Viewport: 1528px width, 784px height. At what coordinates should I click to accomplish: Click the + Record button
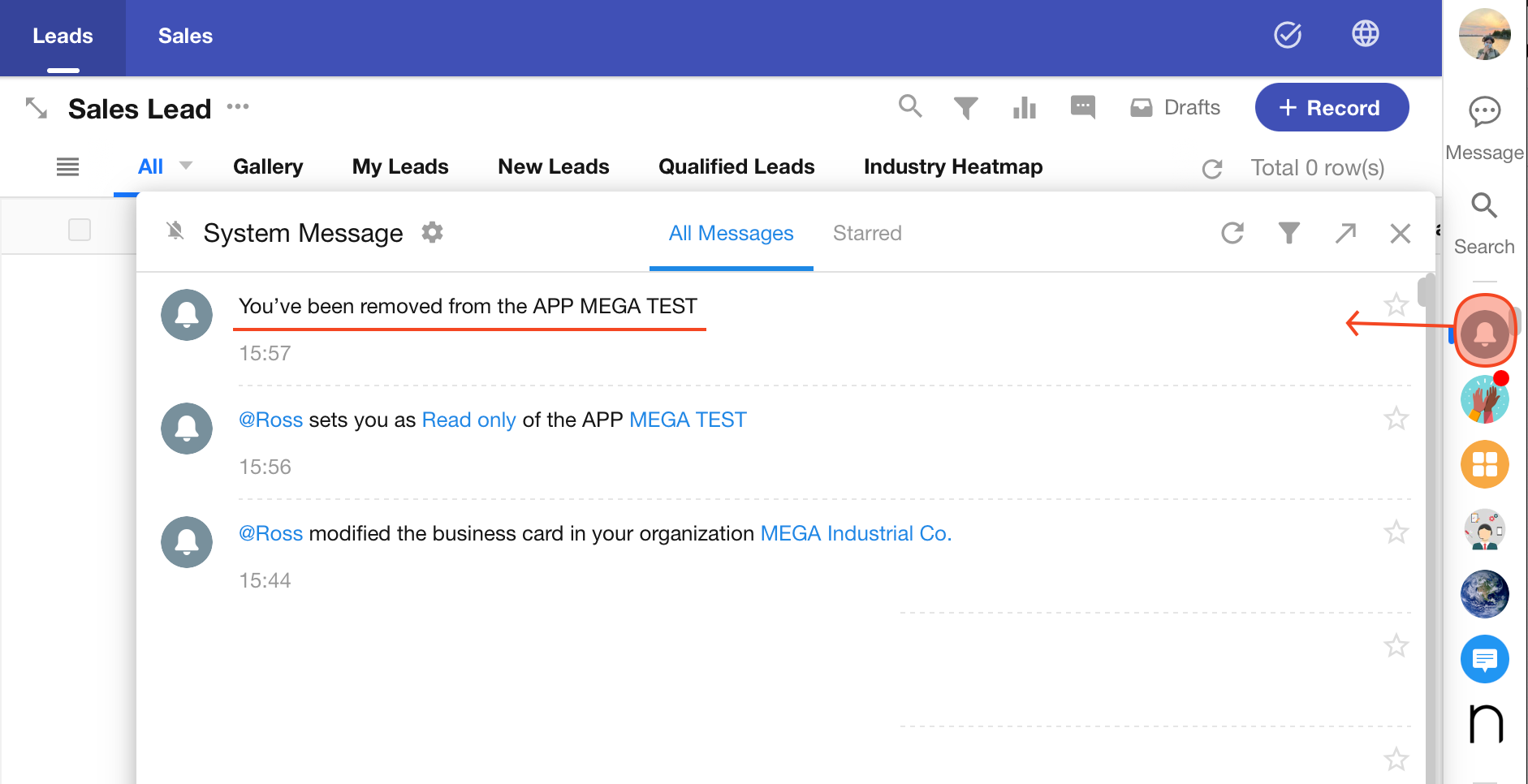pos(1332,107)
